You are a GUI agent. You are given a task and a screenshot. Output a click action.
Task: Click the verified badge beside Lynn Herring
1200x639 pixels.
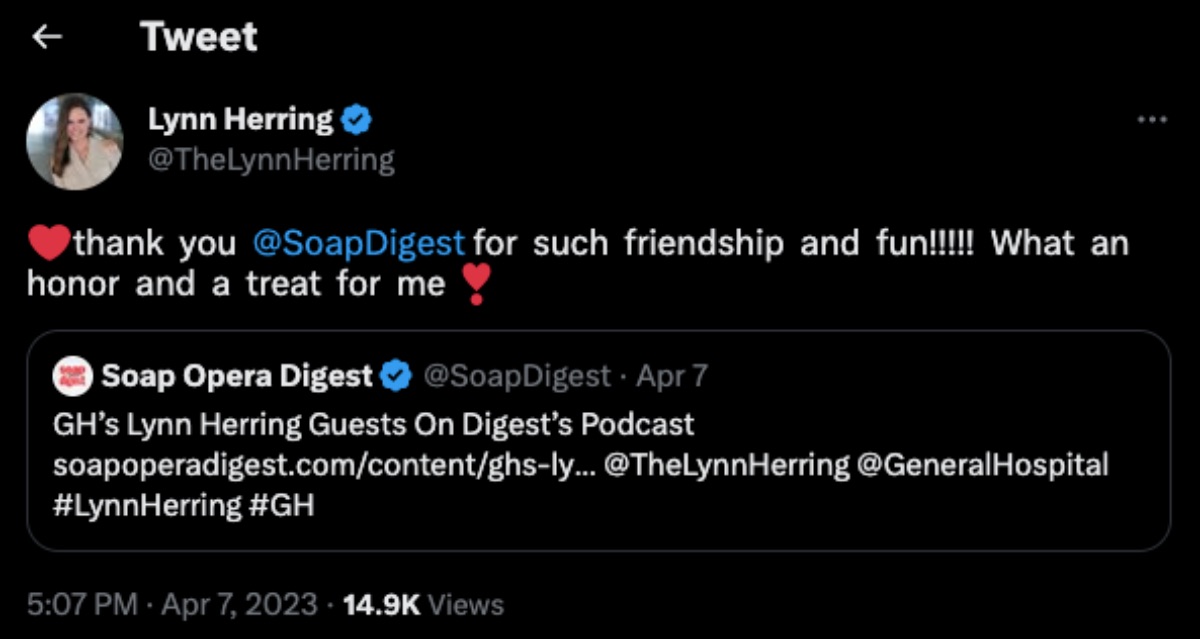click(357, 121)
